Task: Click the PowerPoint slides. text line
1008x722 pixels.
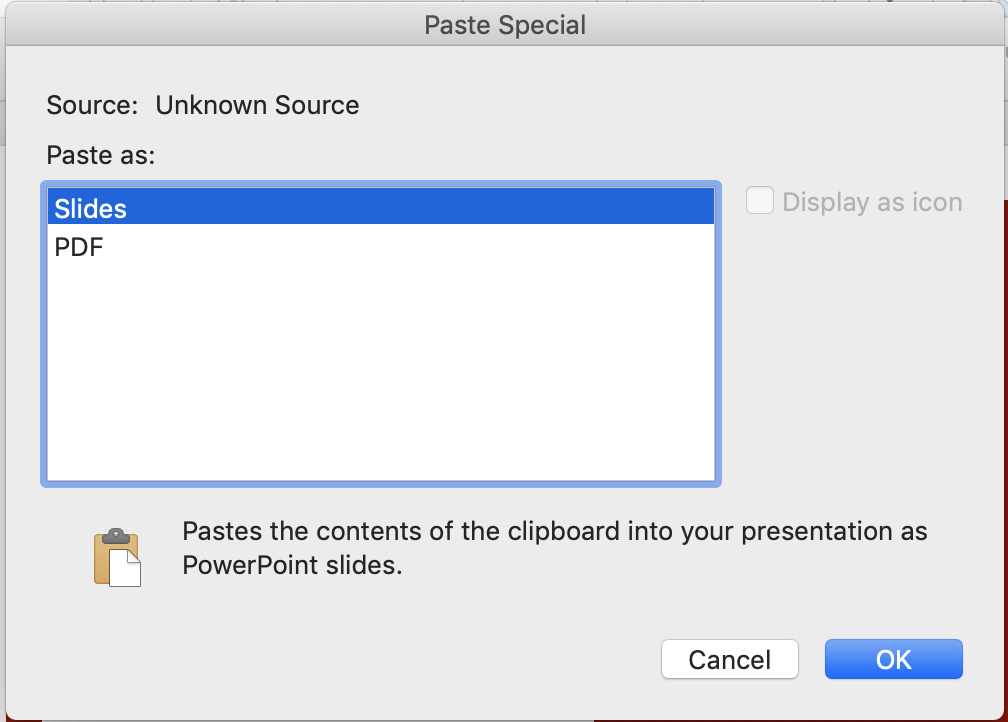Action: click(292, 565)
